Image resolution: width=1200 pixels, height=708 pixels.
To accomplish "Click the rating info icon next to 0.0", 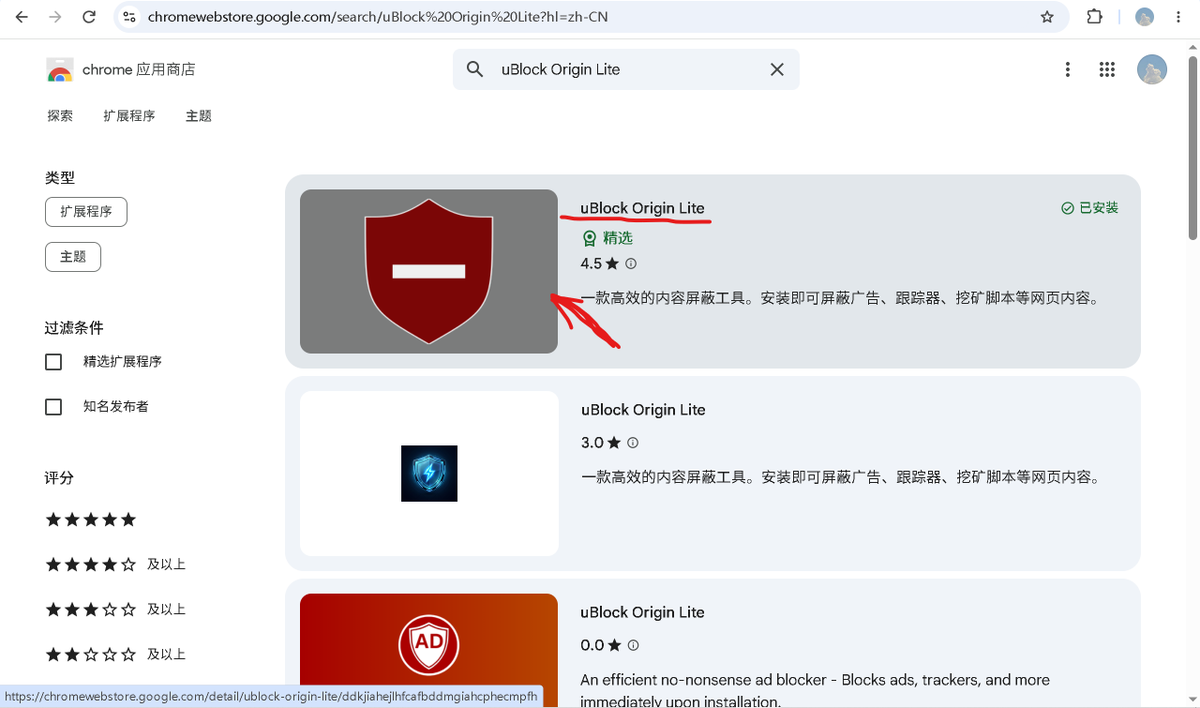I will (x=633, y=646).
